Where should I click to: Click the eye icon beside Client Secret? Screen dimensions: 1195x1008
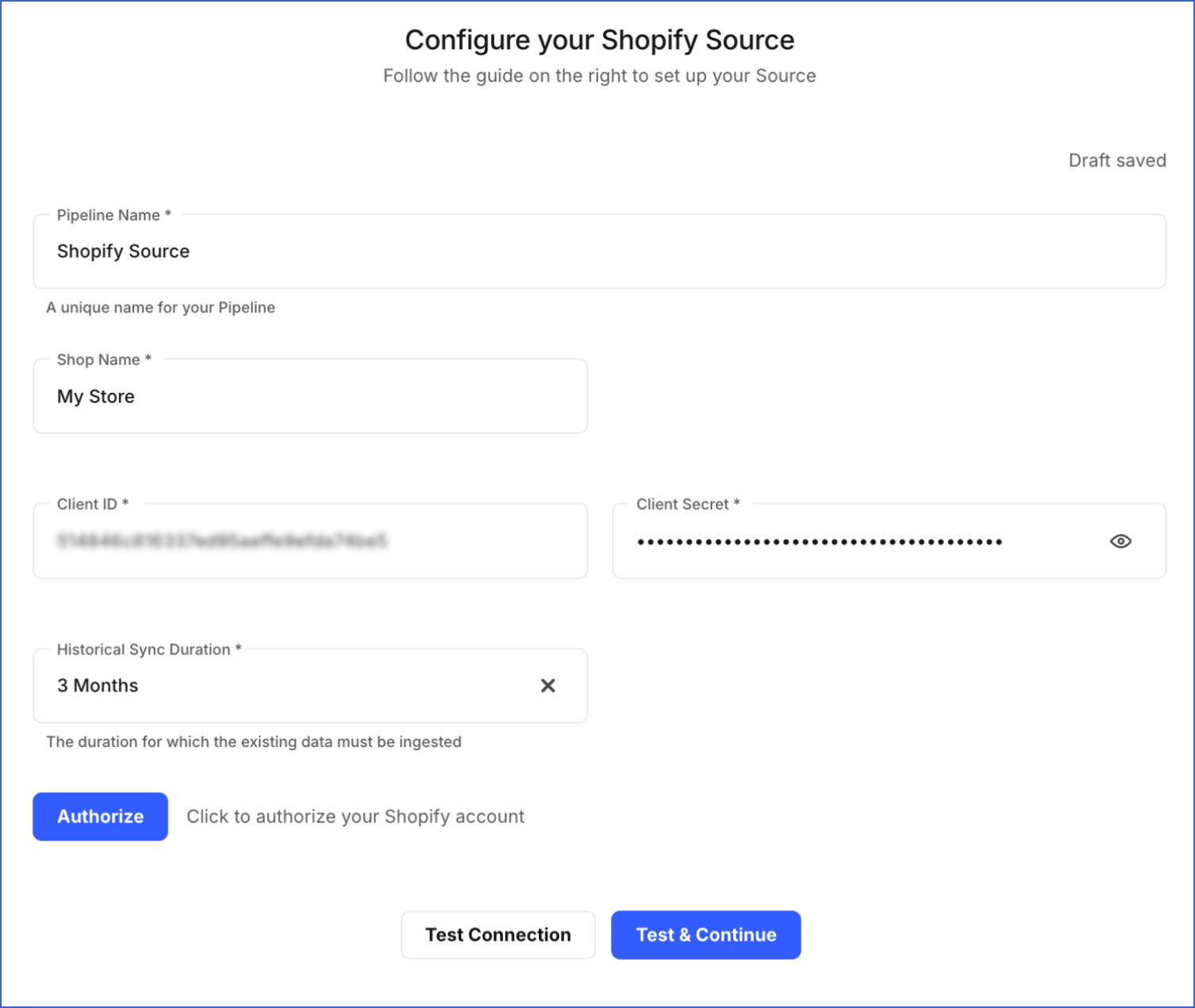(x=1120, y=541)
